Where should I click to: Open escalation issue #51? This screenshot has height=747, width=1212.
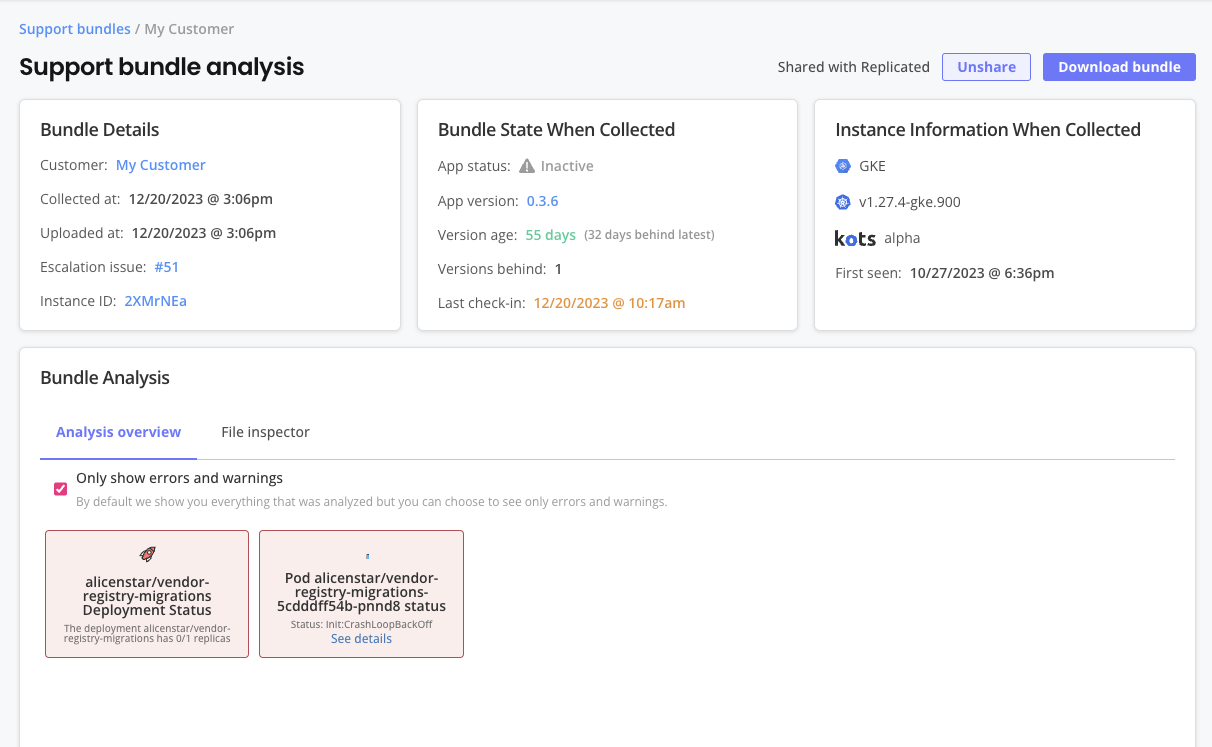point(166,266)
